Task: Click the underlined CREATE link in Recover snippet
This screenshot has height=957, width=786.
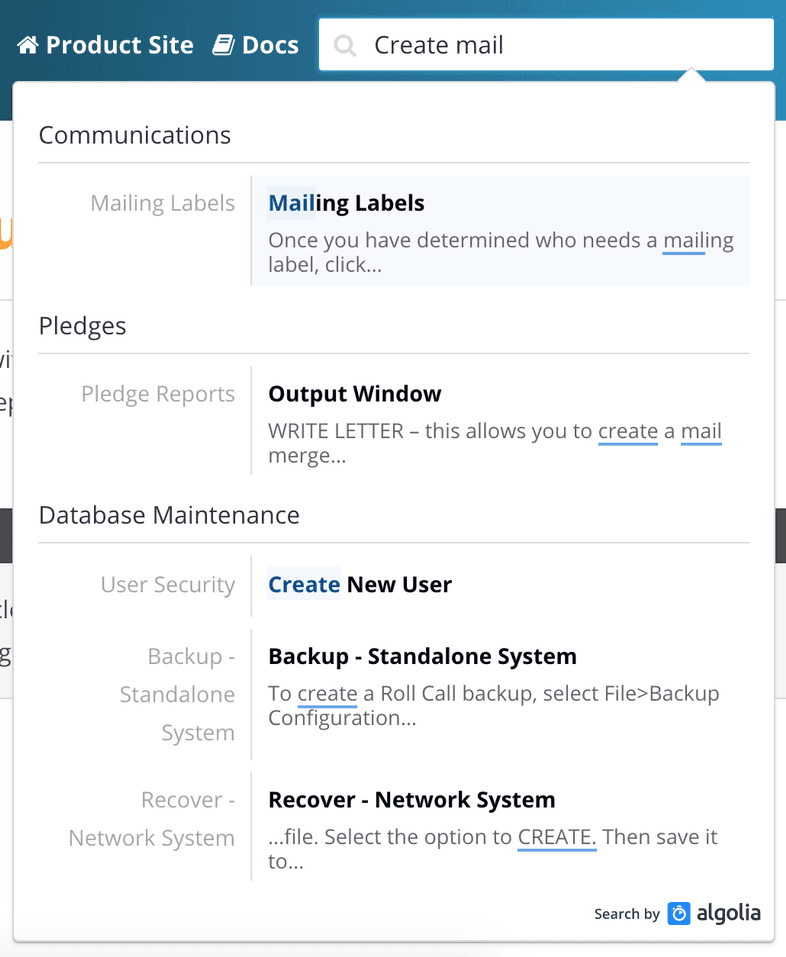Action: tap(556, 837)
